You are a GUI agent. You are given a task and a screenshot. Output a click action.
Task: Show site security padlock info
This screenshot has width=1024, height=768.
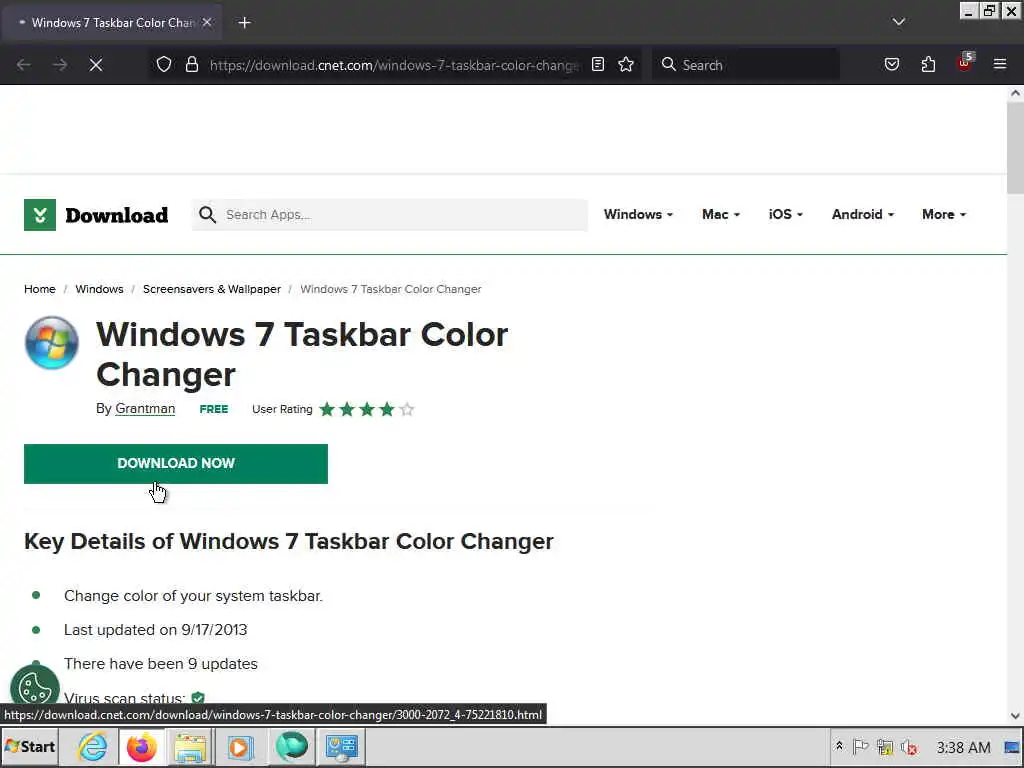191,65
